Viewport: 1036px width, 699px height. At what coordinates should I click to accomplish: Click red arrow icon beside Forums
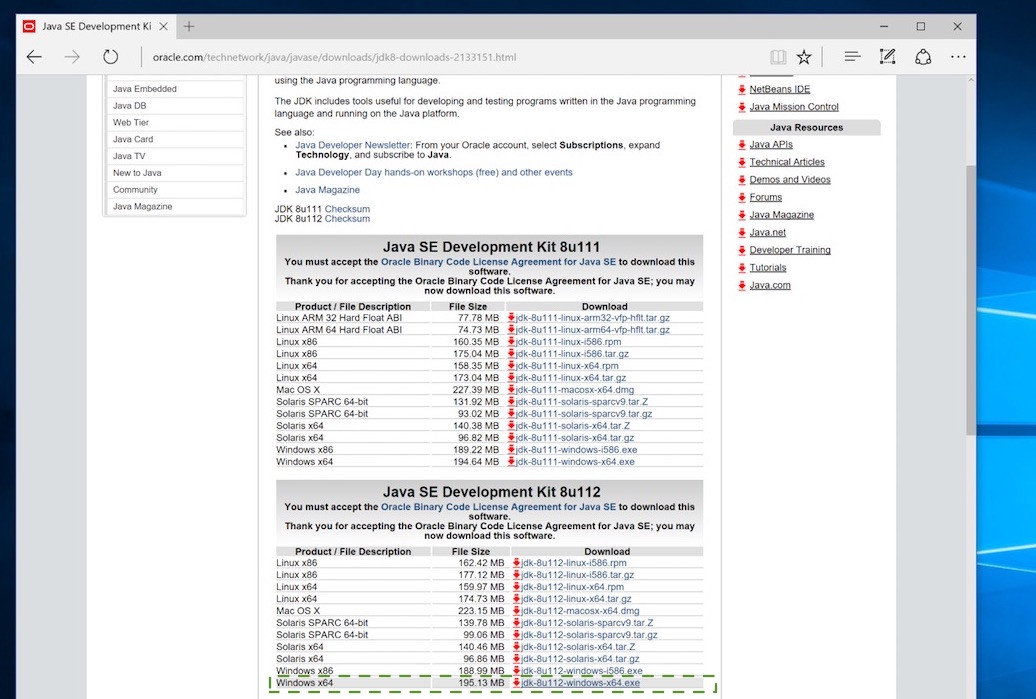pyautogui.click(x=741, y=198)
